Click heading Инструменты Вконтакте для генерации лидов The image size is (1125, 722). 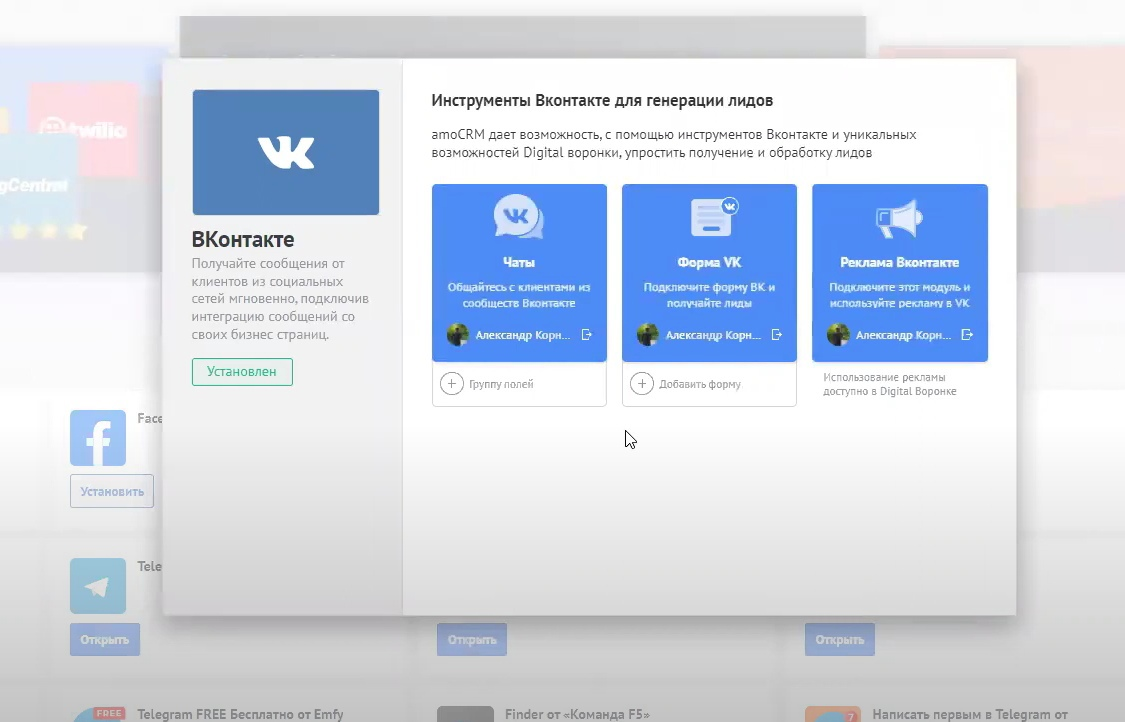[602, 100]
